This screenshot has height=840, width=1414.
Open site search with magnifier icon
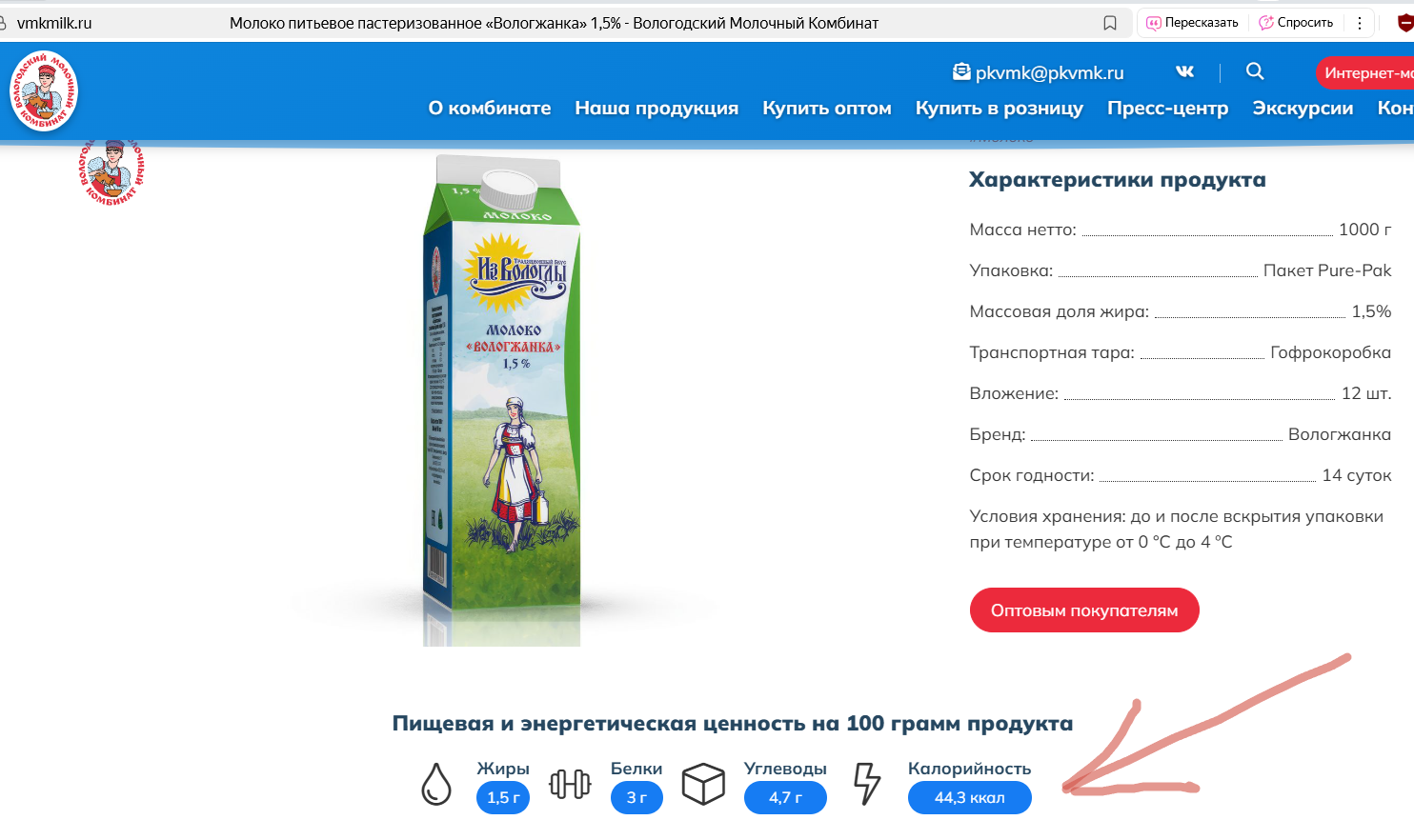tap(1255, 71)
